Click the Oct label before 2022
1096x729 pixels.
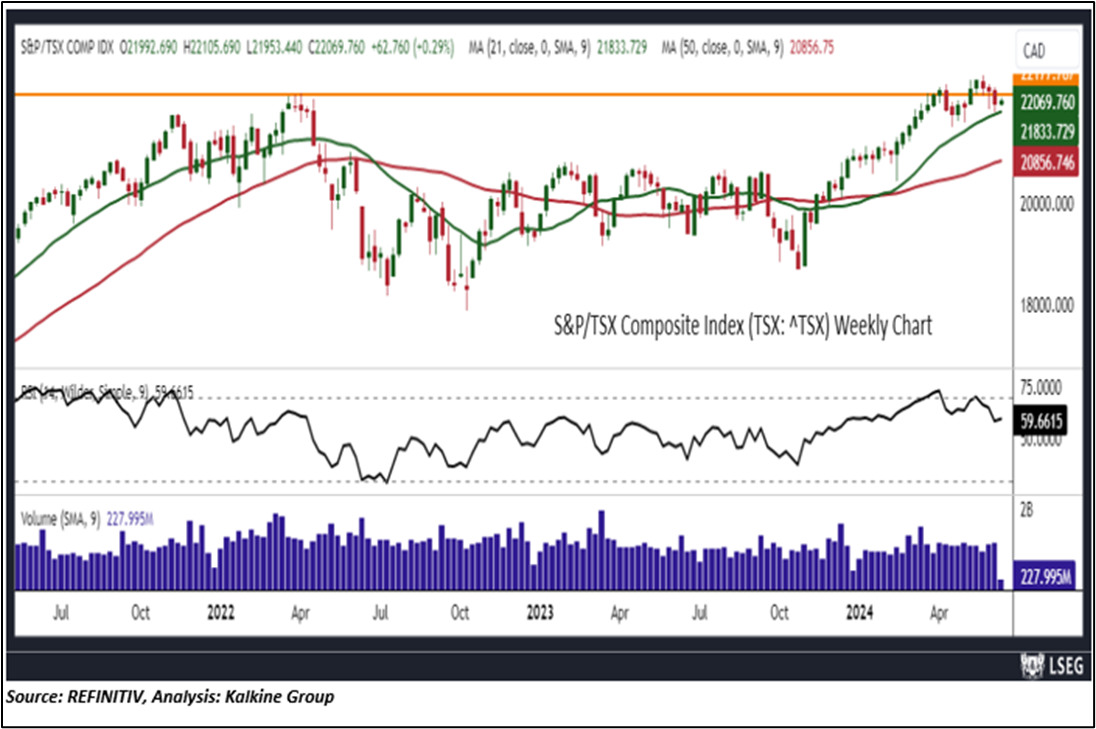click(x=140, y=612)
